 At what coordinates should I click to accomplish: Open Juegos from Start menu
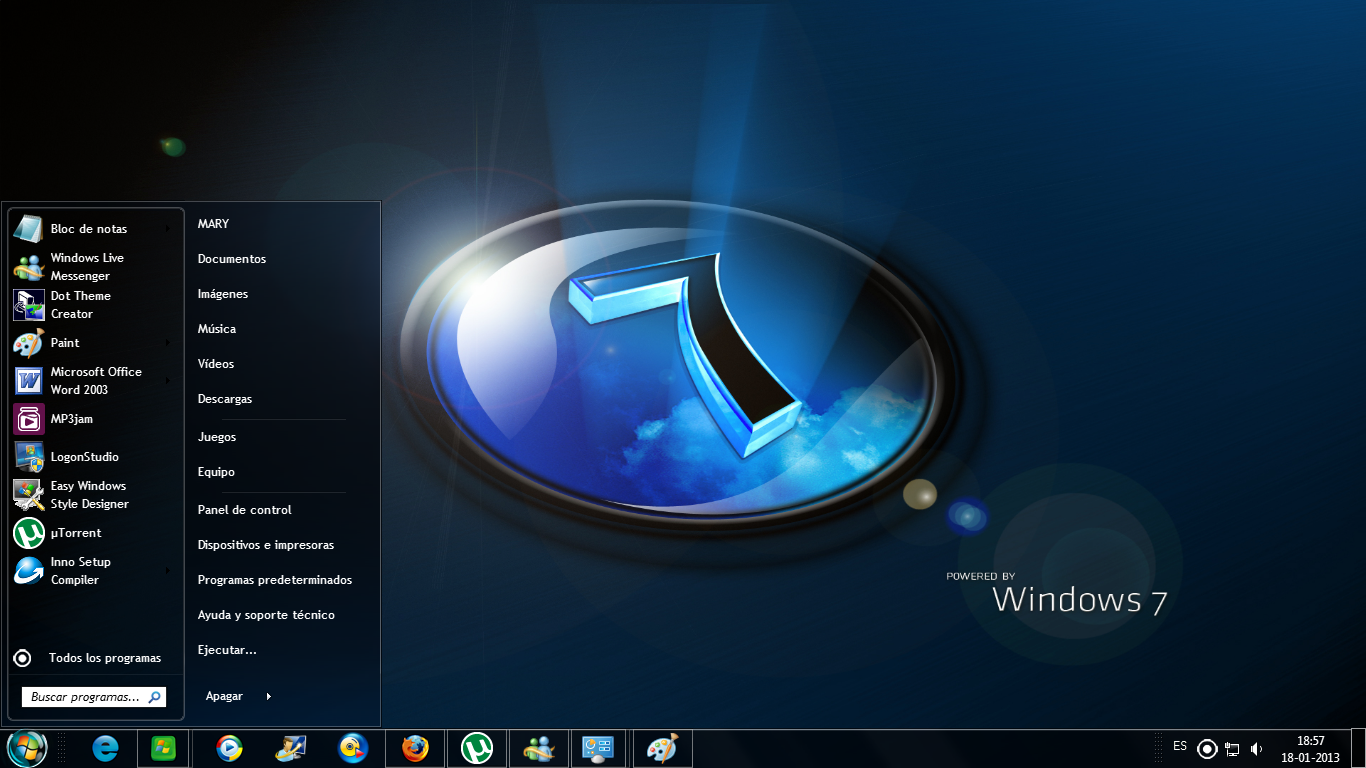[x=217, y=437]
